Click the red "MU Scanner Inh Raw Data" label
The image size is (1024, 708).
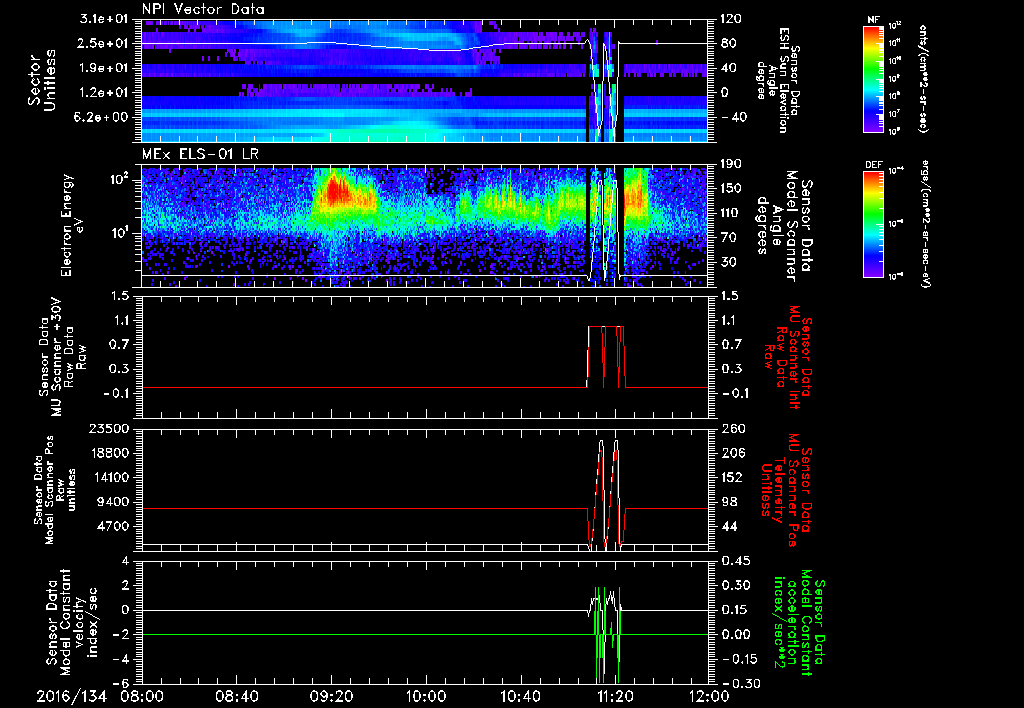(x=786, y=356)
